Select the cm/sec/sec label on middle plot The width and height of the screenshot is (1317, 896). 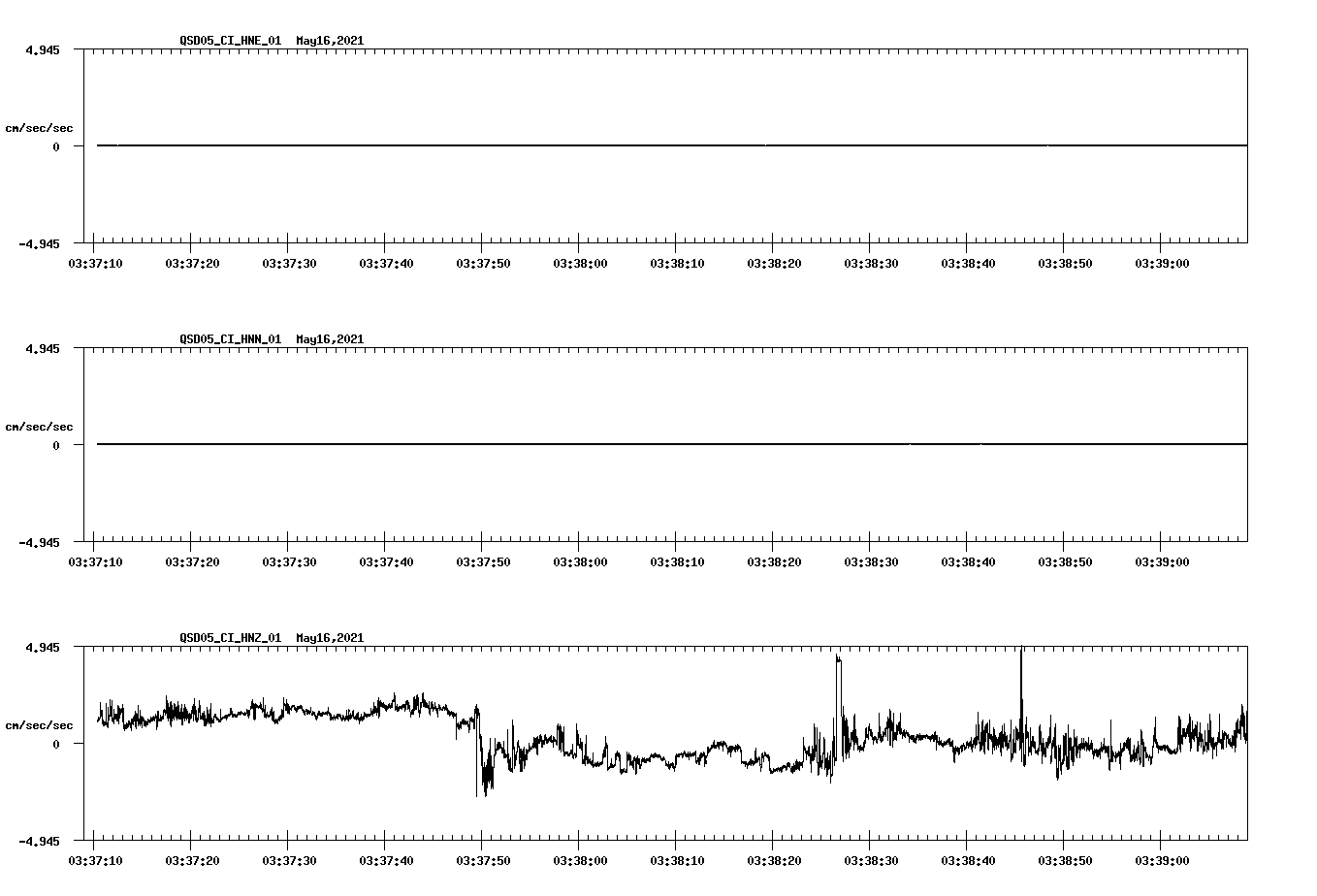39,426
